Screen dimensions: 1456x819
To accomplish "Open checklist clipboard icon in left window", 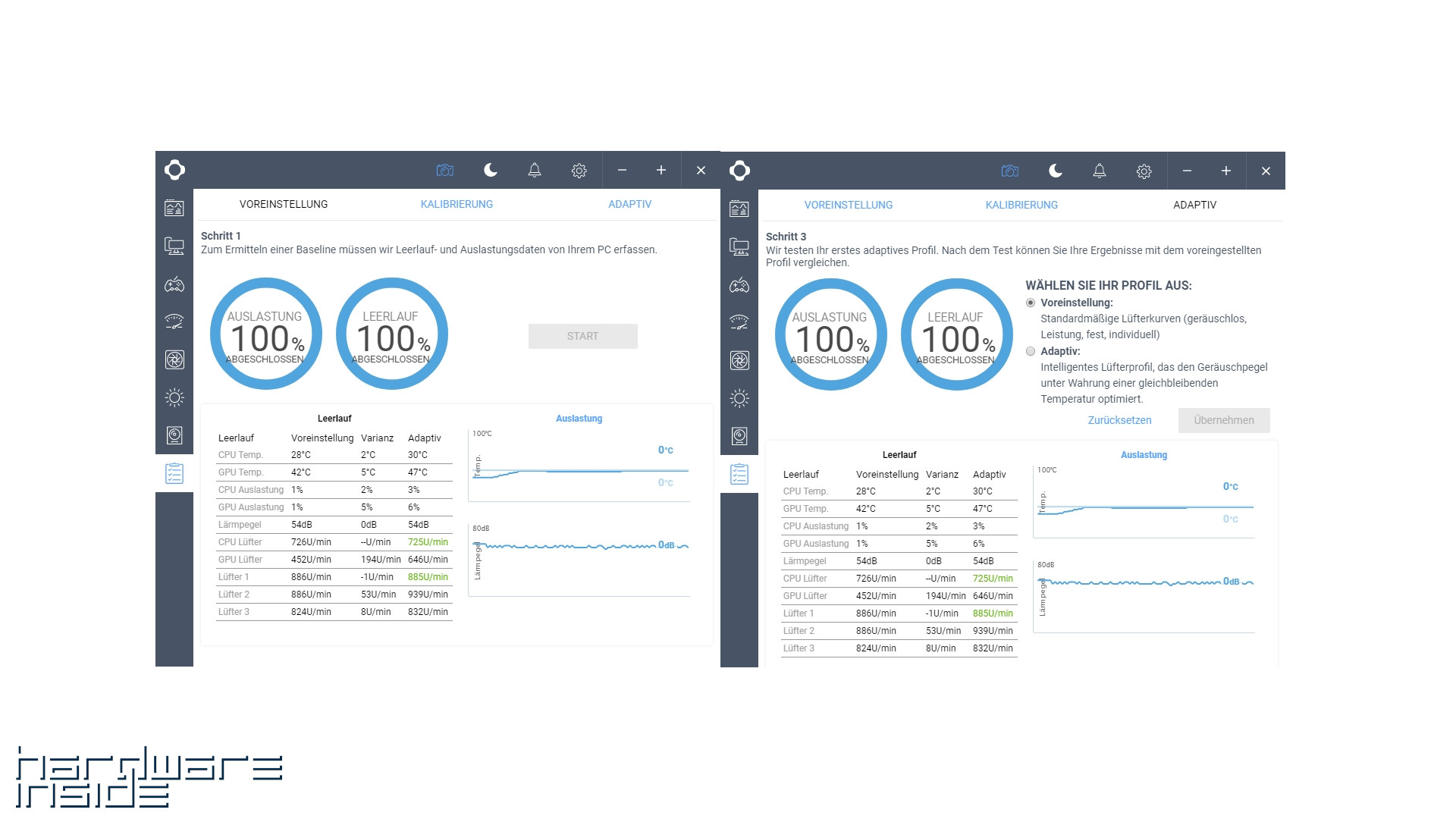I will pos(174,473).
